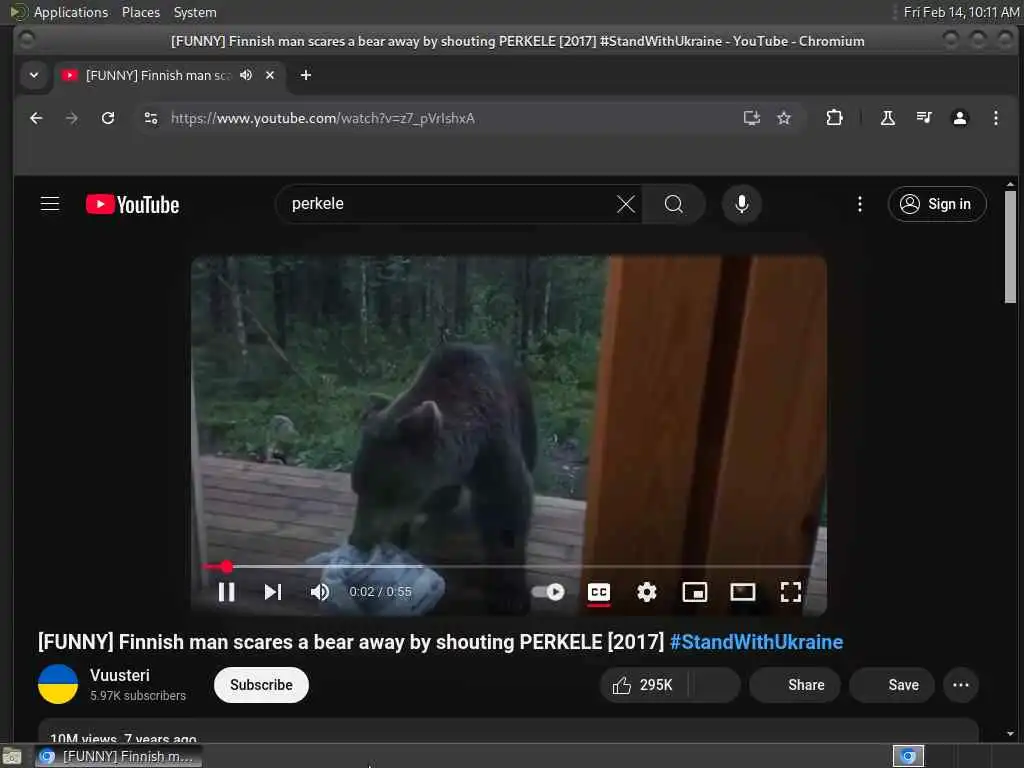The height and width of the screenshot is (768, 1024).
Task: Dislike the video
Action: (x=714, y=684)
